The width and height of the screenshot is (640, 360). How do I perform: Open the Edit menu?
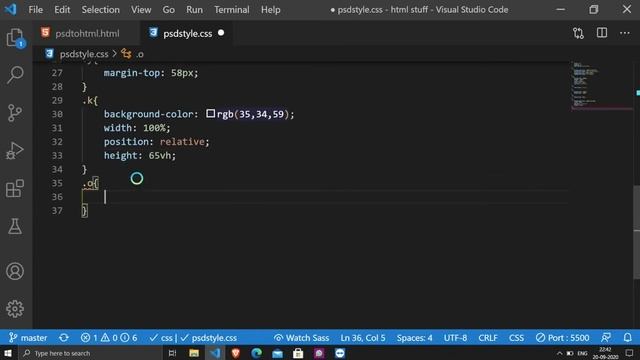point(62,9)
